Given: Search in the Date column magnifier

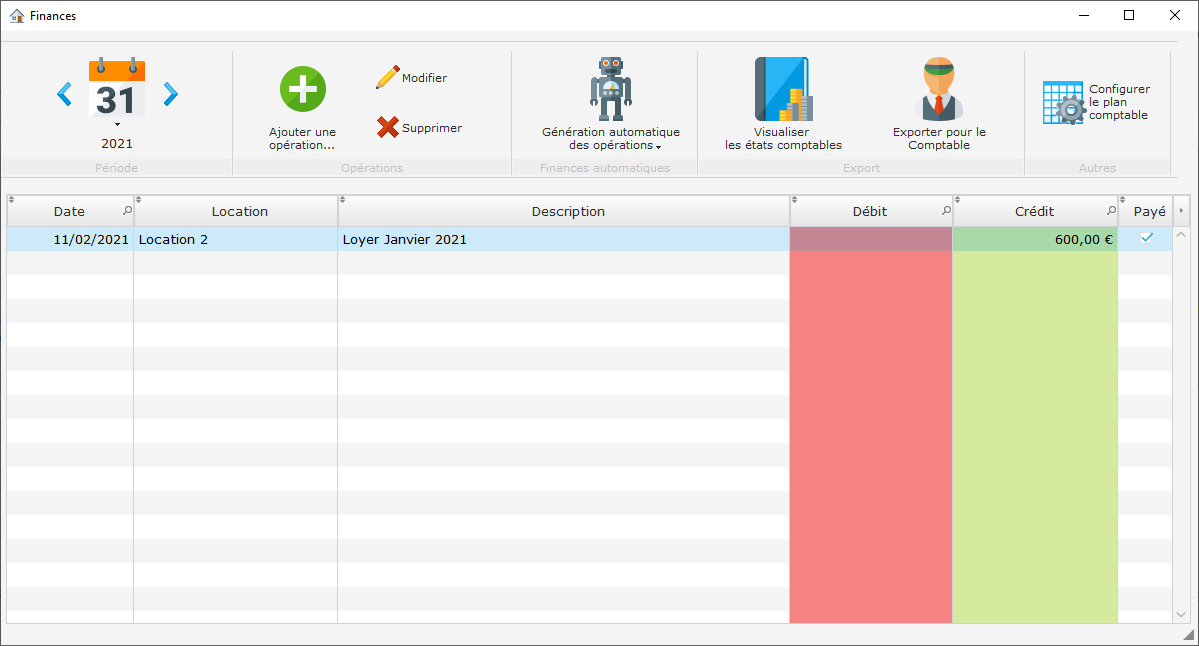Looking at the screenshot, I should coord(127,210).
